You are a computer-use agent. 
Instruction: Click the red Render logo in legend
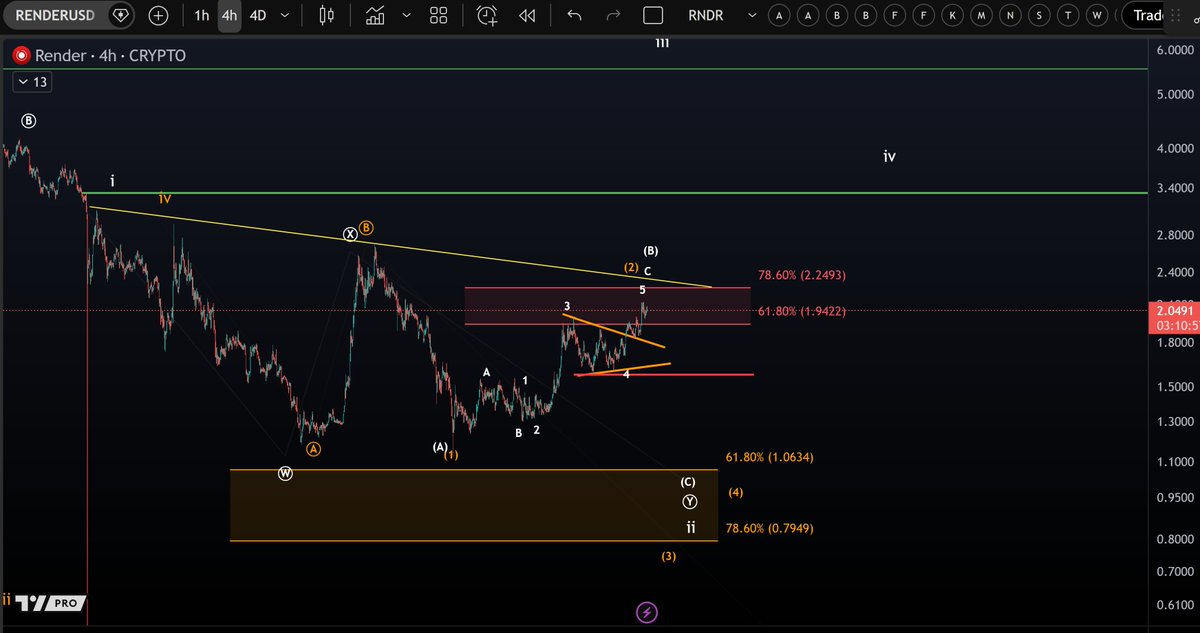pos(21,56)
